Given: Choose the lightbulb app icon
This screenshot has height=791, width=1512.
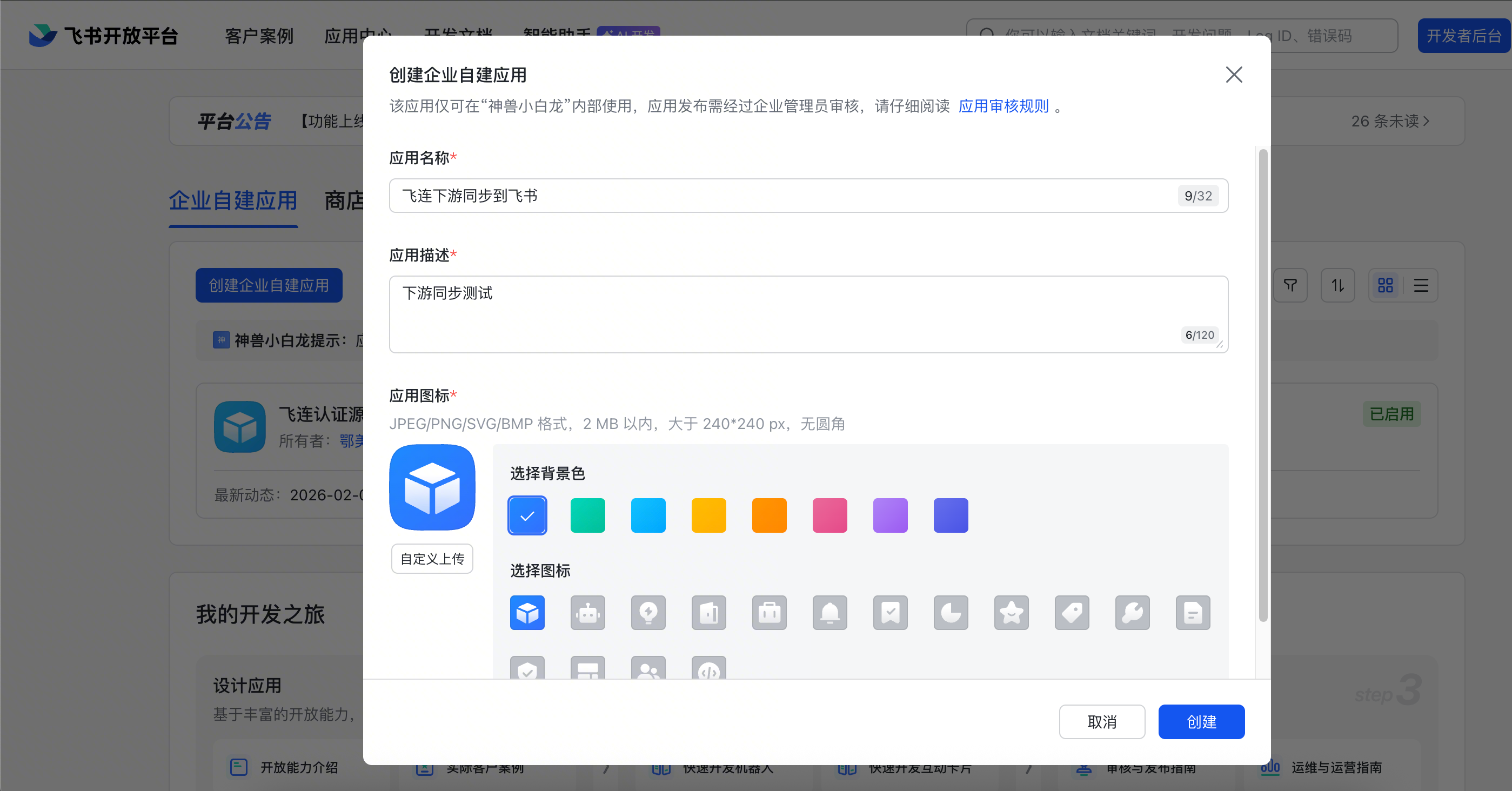Looking at the screenshot, I should click(x=648, y=613).
